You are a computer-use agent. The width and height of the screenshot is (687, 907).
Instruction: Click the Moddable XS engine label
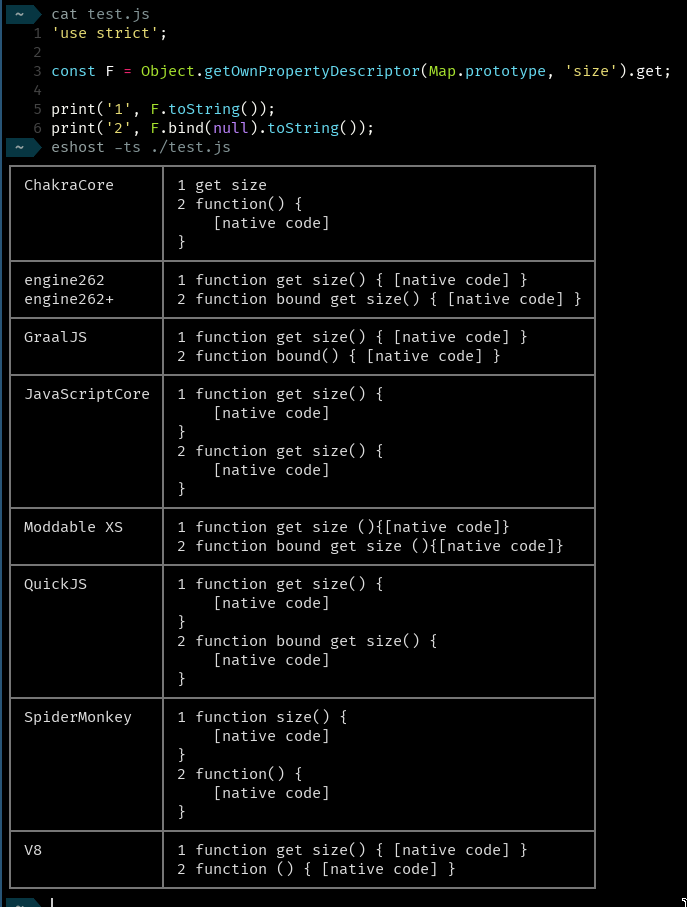point(73,527)
